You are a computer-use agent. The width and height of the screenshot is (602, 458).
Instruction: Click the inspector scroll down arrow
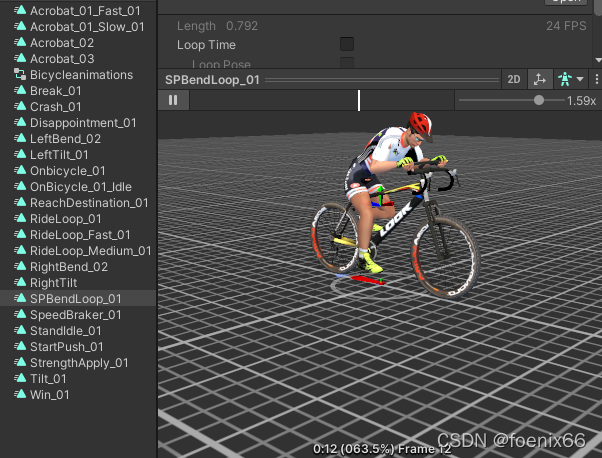coord(598,60)
